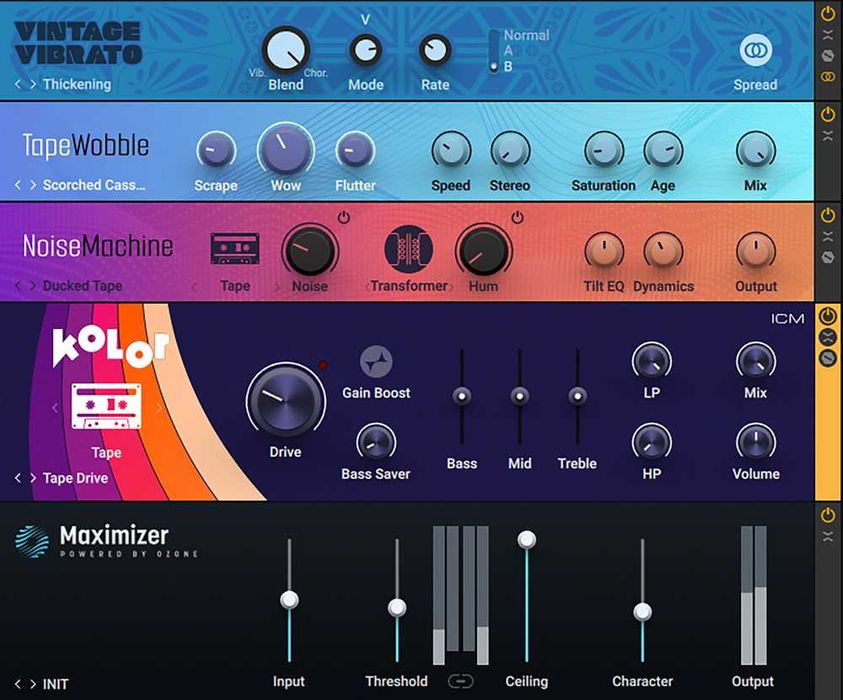Toggle the Threshold-Ceiling link icon

click(x=461, y=682)
